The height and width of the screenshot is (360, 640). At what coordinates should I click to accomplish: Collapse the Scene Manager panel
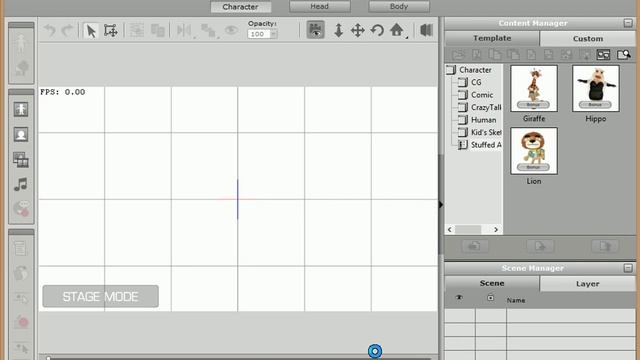(x=628, y=268)
